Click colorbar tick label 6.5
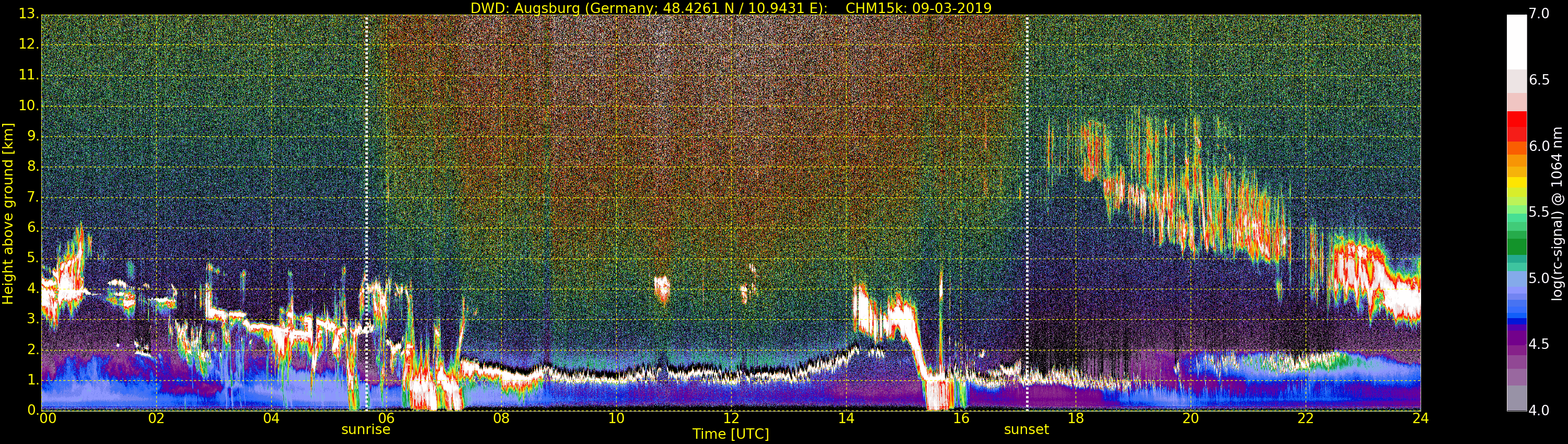This screenshot has height=444, width=1568. tap(1539, 80)
